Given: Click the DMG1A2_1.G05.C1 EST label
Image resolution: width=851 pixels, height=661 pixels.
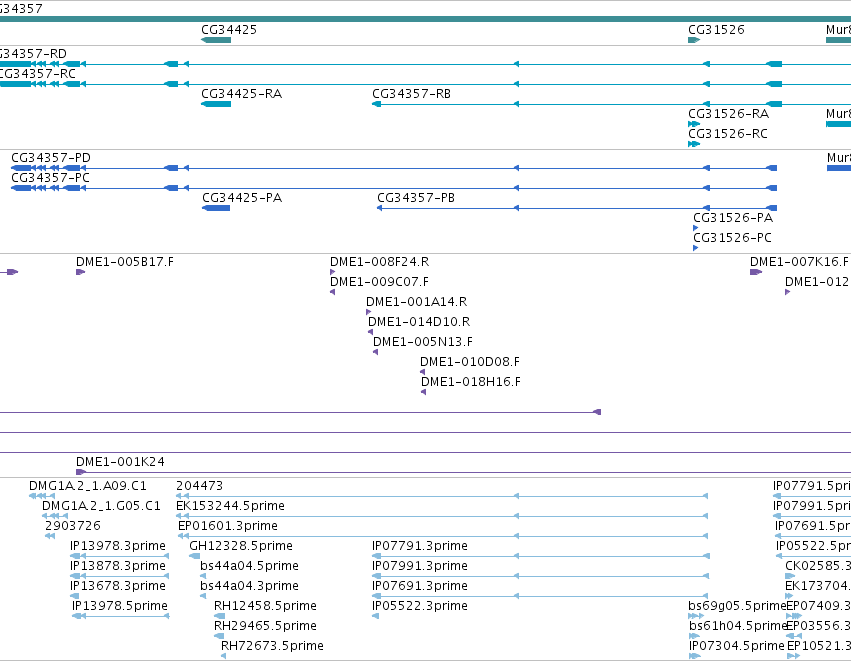Looking at the screenshot, I should [101, 506].
